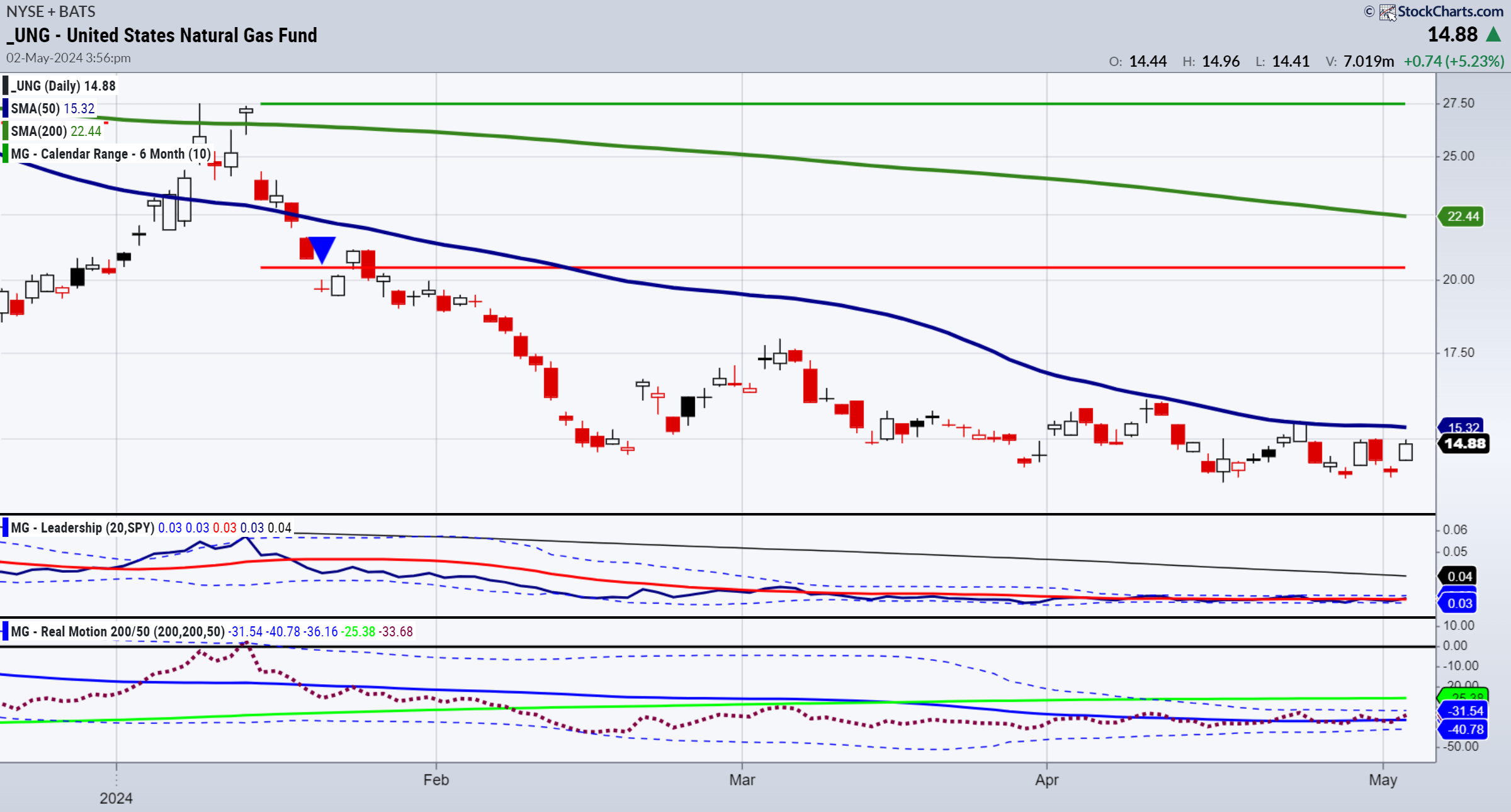Viewport: 1511px width, 812px height.
Task: Click the 25.00 price axis label
Action: [1459, 156]
